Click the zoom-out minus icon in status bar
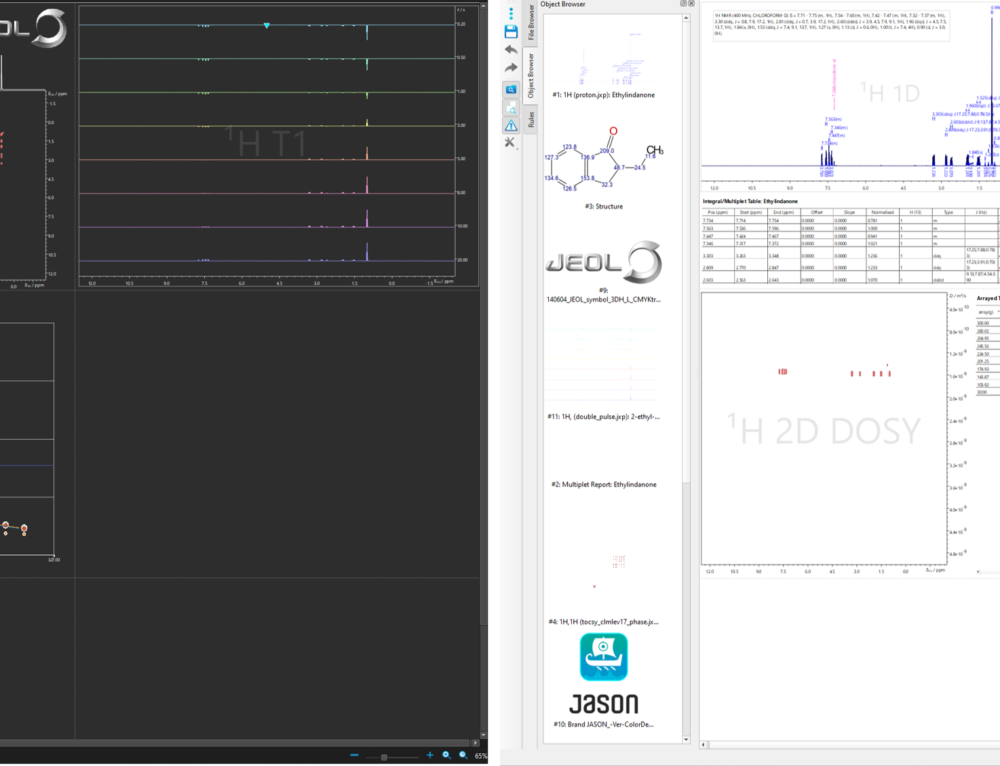Screen dimensions: 1000x766 click(x=356, y=756)
